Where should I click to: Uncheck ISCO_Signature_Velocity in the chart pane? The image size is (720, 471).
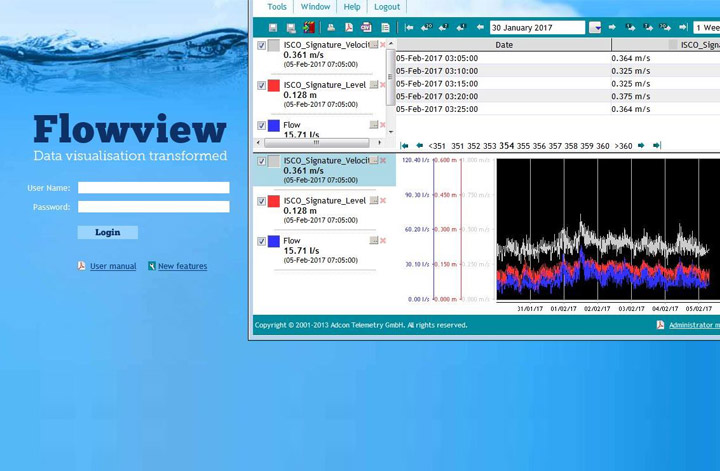point(261,161)
